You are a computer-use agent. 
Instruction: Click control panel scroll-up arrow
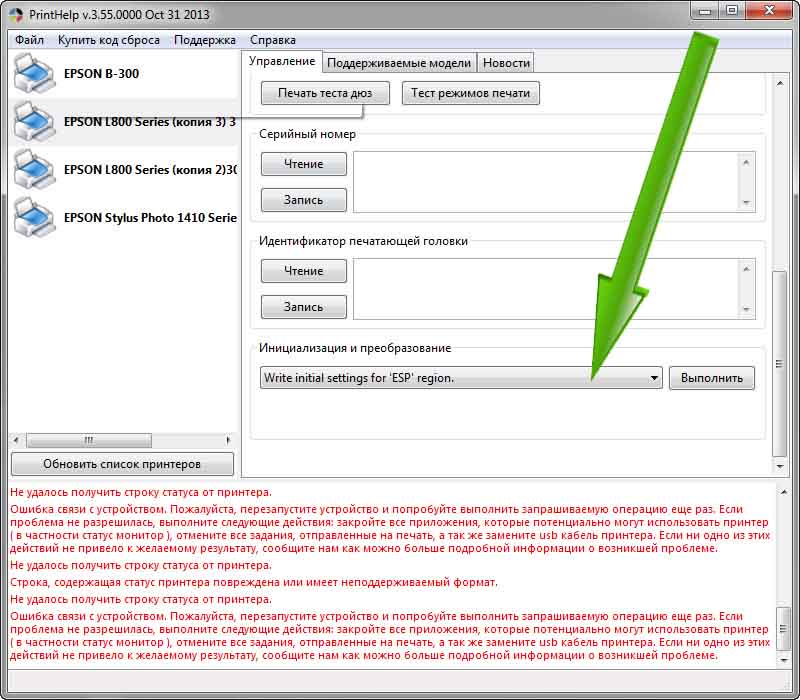tap(780, 83)
